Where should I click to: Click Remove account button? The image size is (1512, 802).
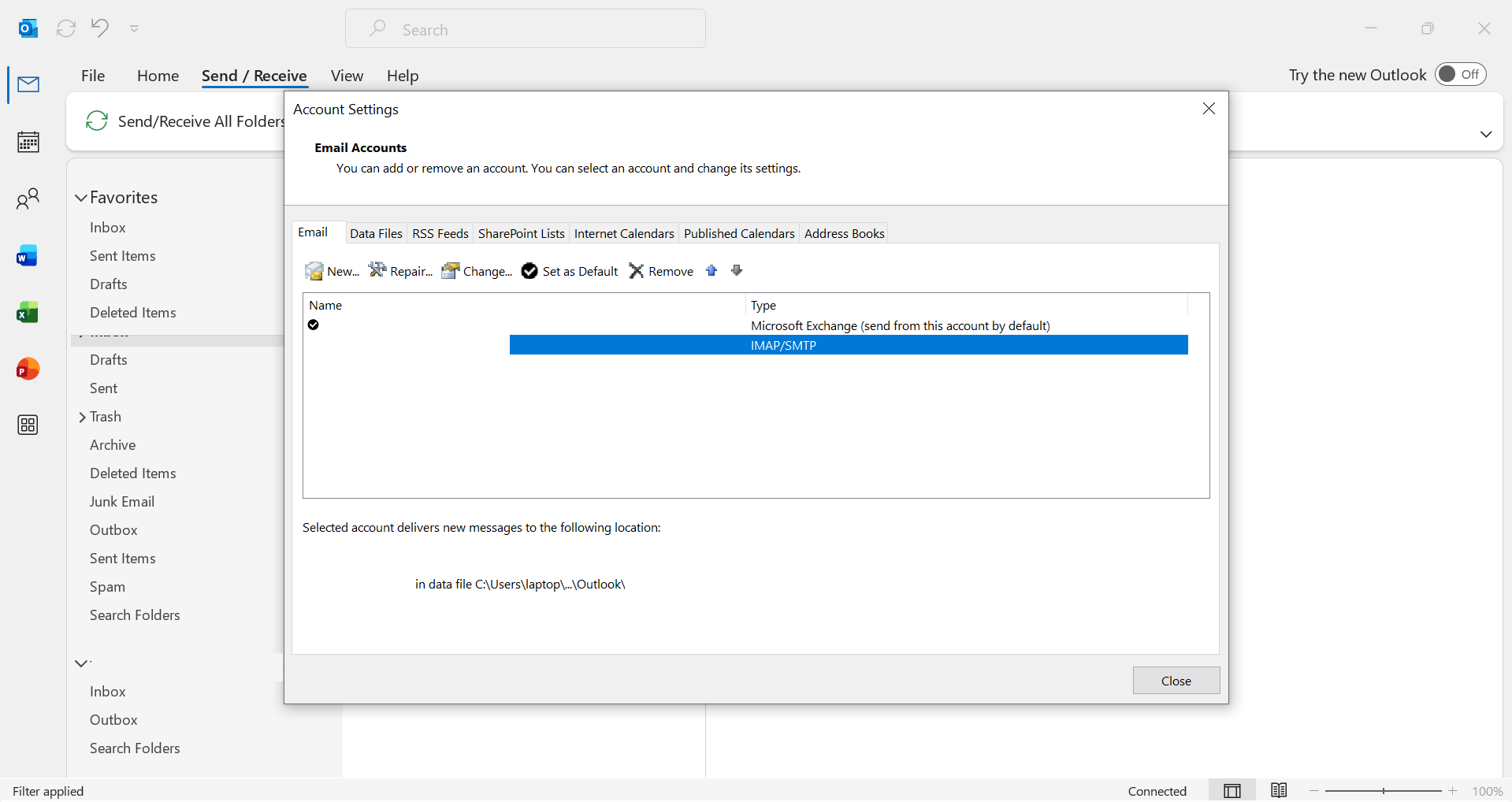tap(661, 271)
